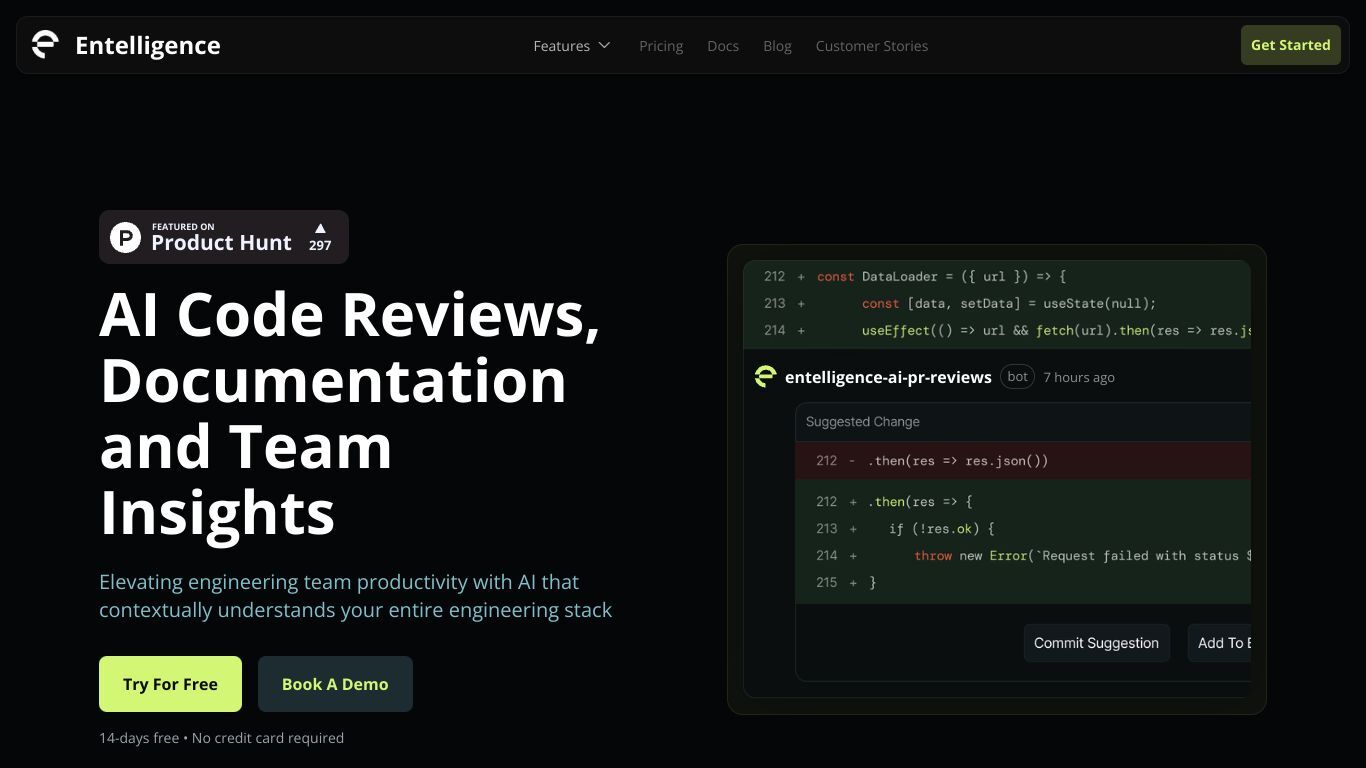Click the Get Started button
This screenshot has height=768, width=1366.
coord(1291,45)
